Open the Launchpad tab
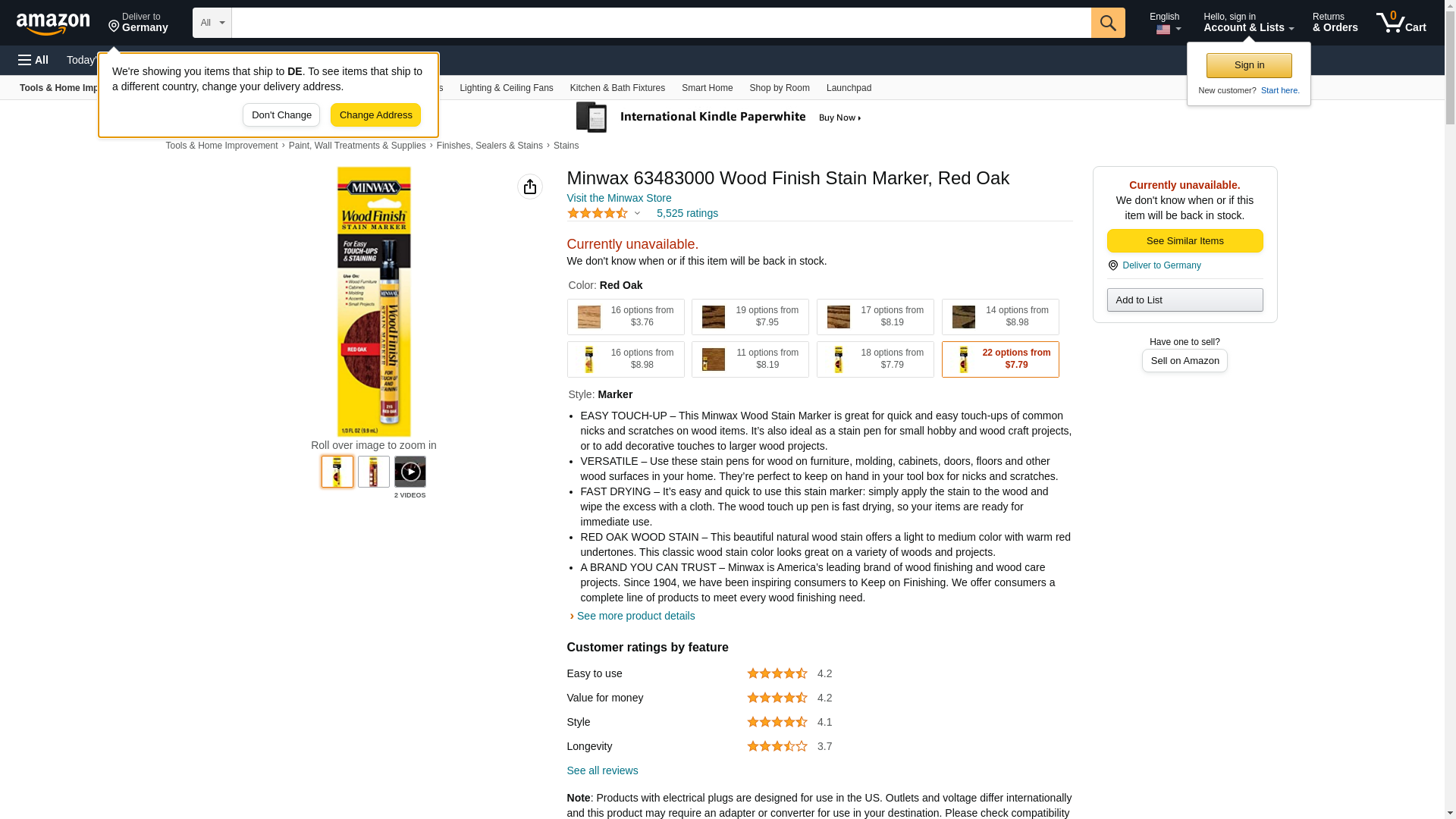Image resolution: width=1456 pixels, height=819 pixels. click(x=849, y=88)
